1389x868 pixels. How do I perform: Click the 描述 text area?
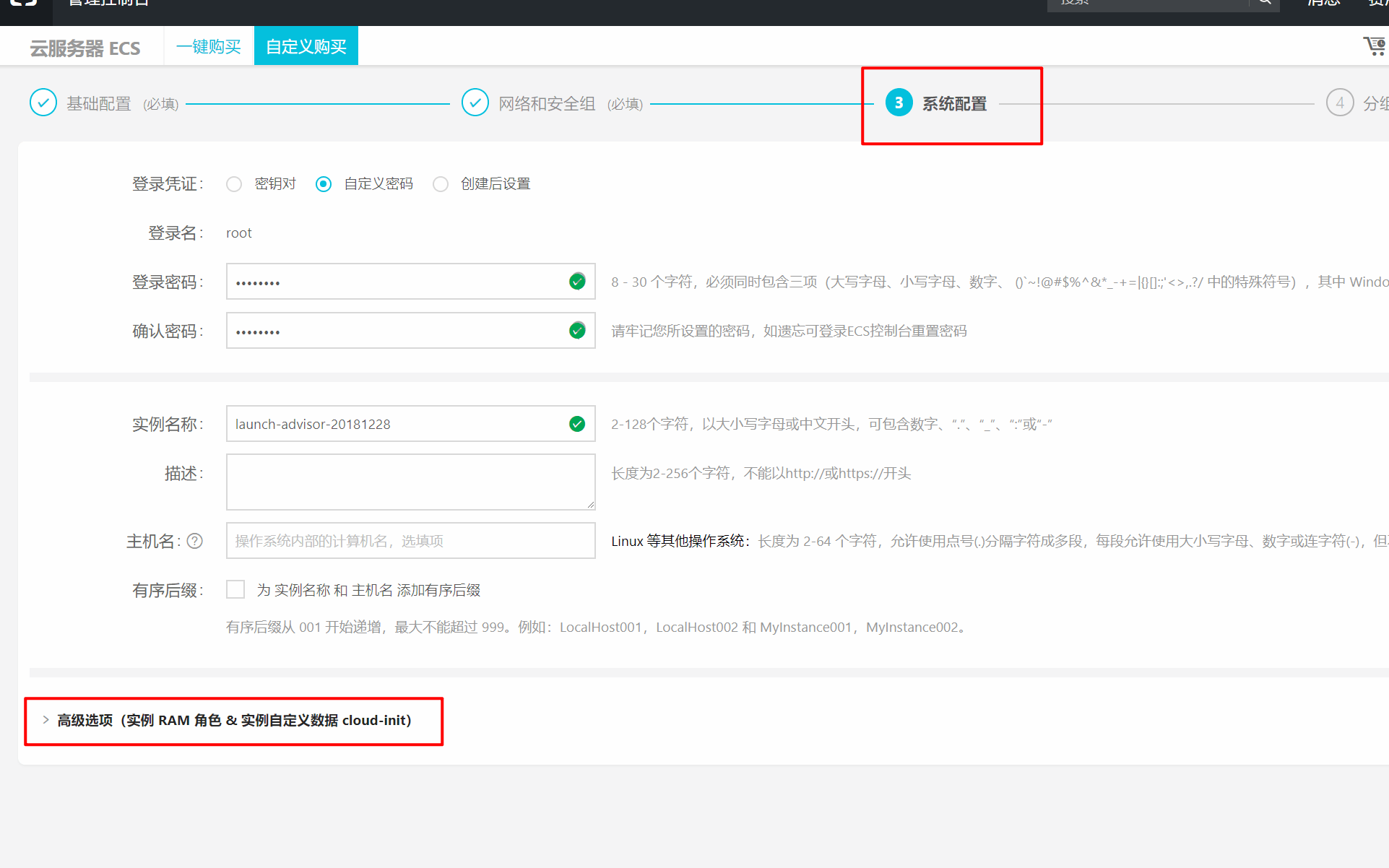click(x=410, y=482)
